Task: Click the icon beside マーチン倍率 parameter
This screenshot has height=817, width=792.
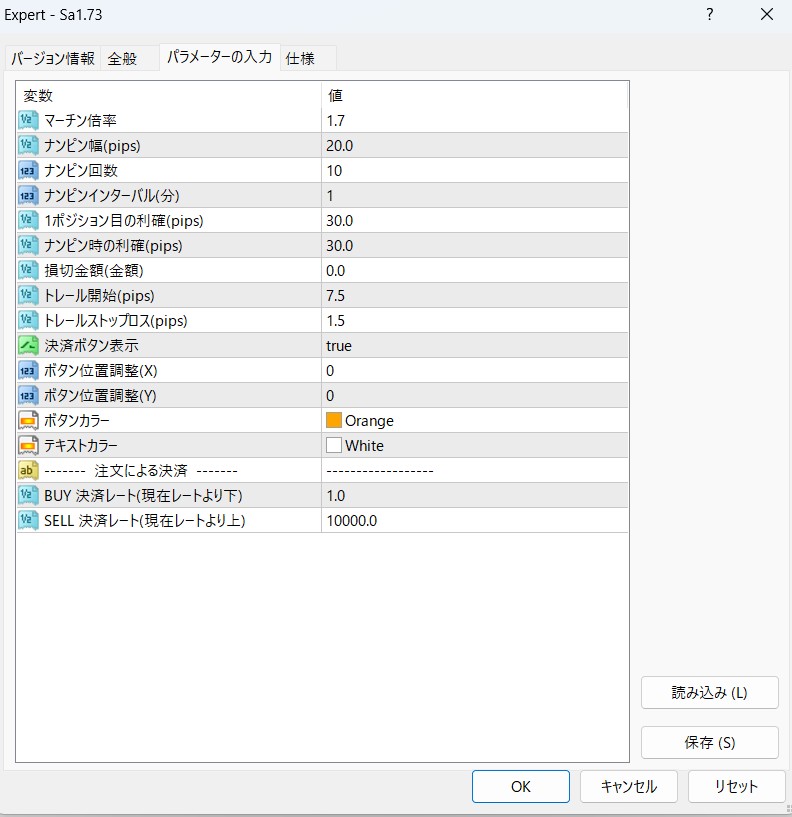Action: pos(28,120)
